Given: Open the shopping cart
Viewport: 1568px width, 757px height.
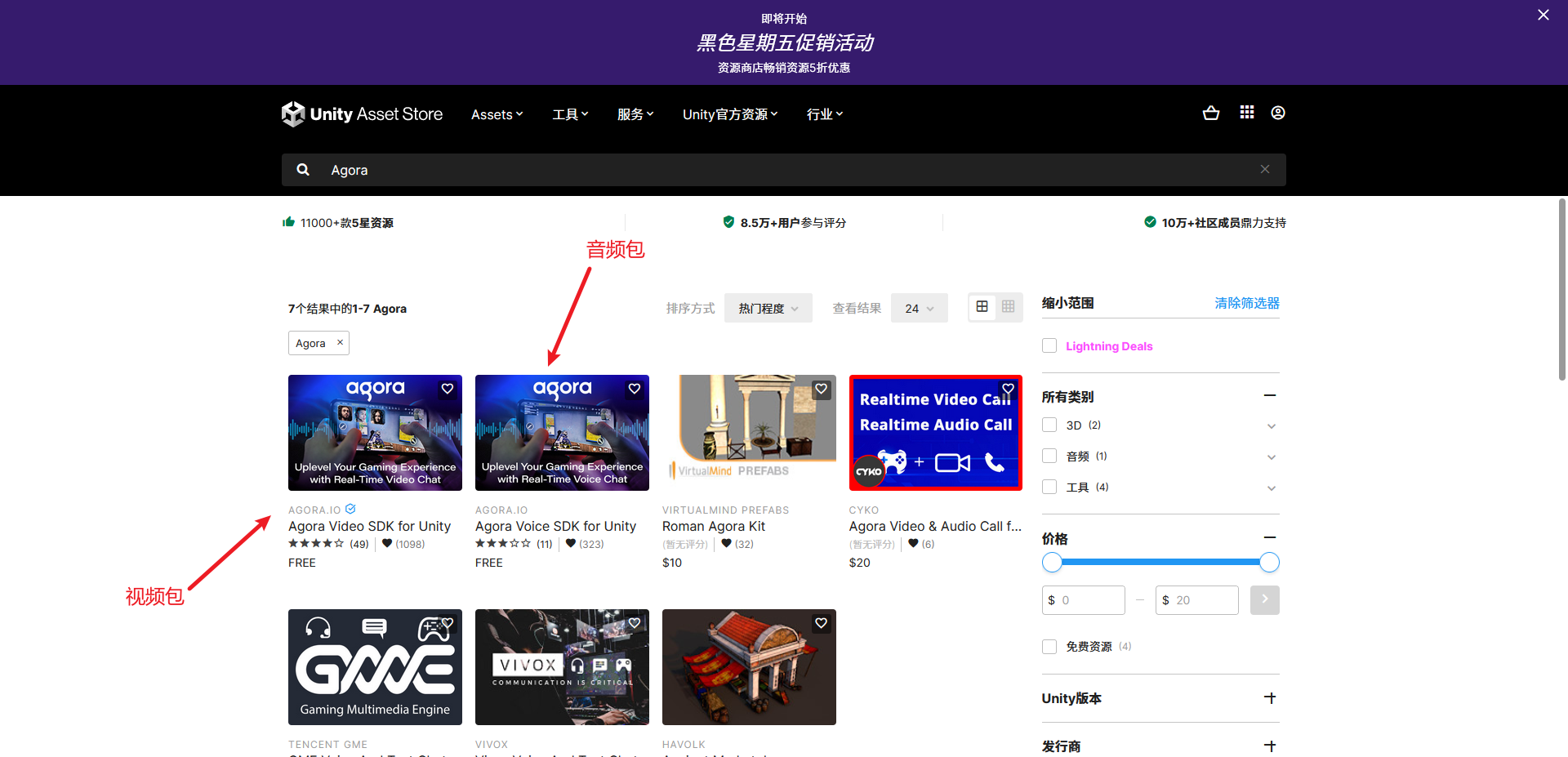Looking at the screenshot, I should click(x=1211, y=113).
